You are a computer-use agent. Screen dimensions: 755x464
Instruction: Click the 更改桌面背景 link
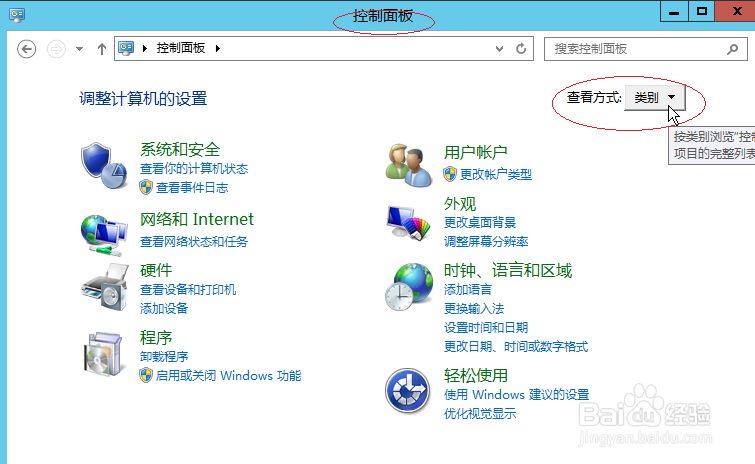[480, 222]
